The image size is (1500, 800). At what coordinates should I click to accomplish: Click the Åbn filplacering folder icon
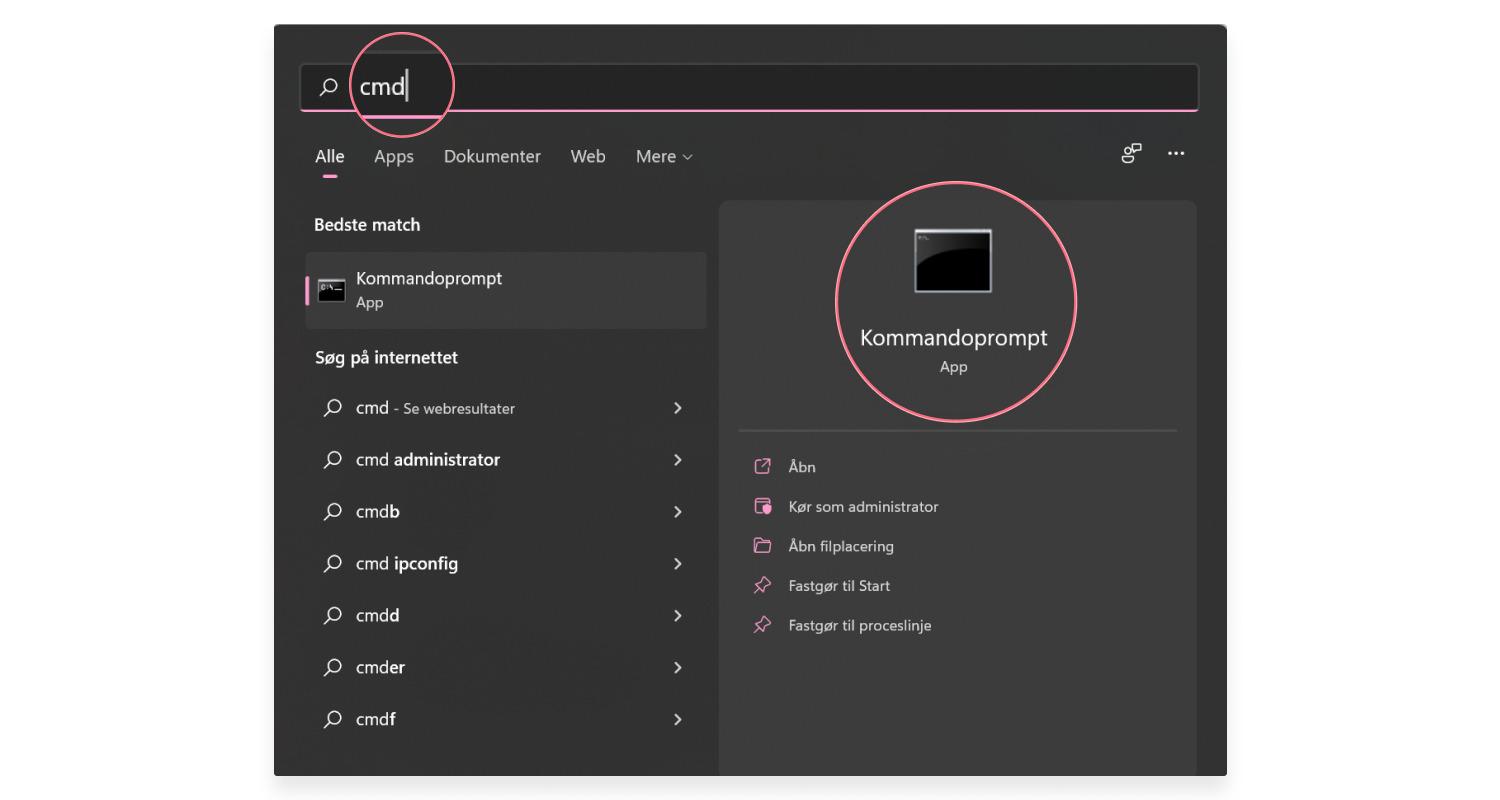pyautogui.click(x=763, y=546)
